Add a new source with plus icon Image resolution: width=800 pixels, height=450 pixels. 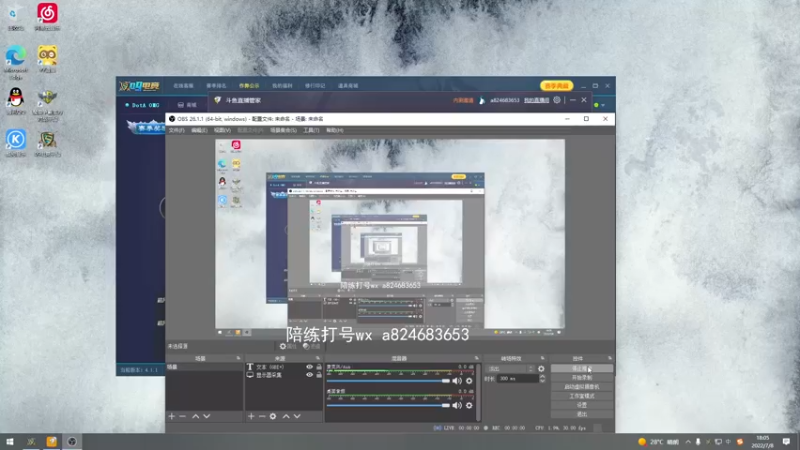251,416
